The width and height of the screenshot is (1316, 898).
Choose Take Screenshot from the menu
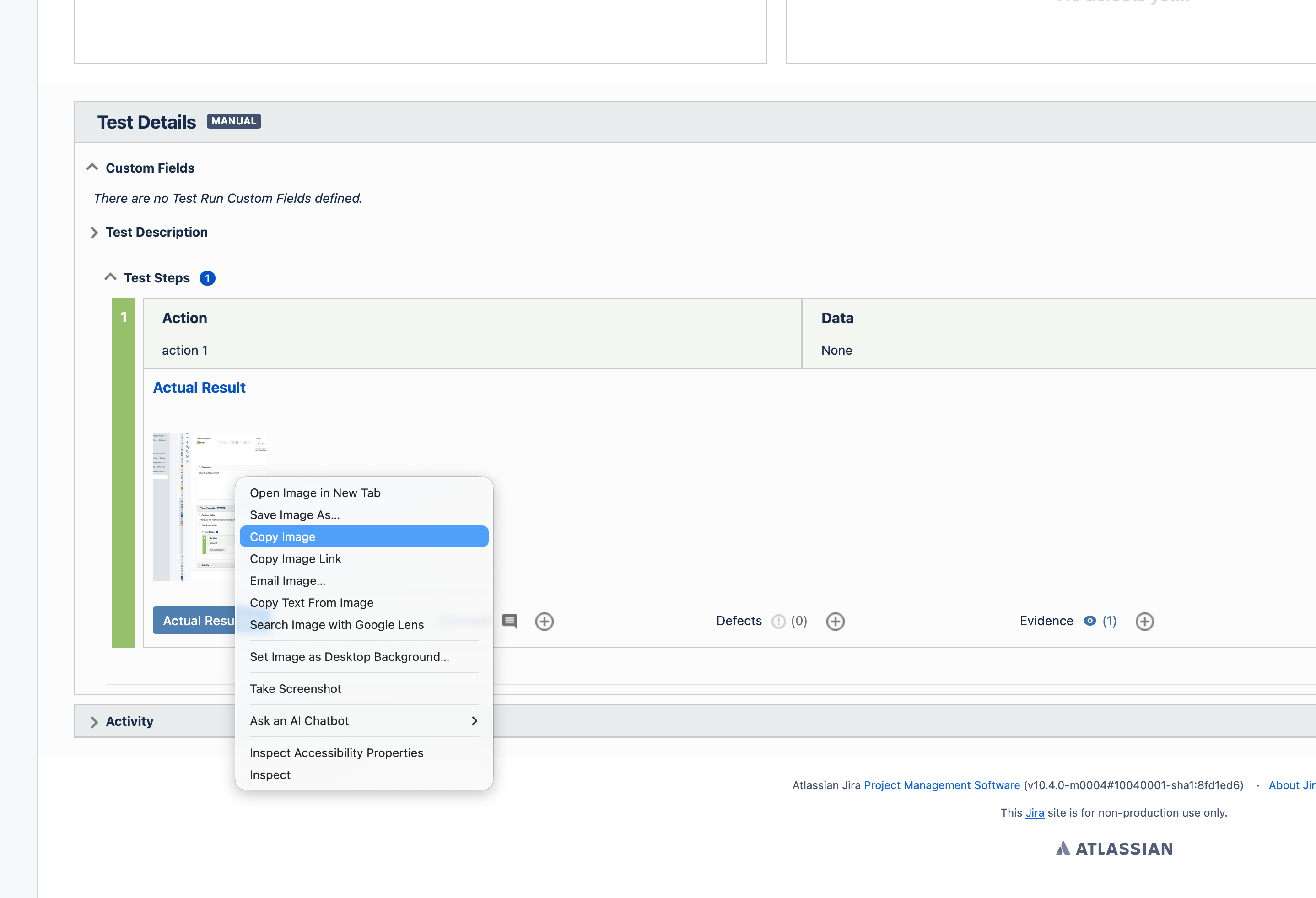364,689
